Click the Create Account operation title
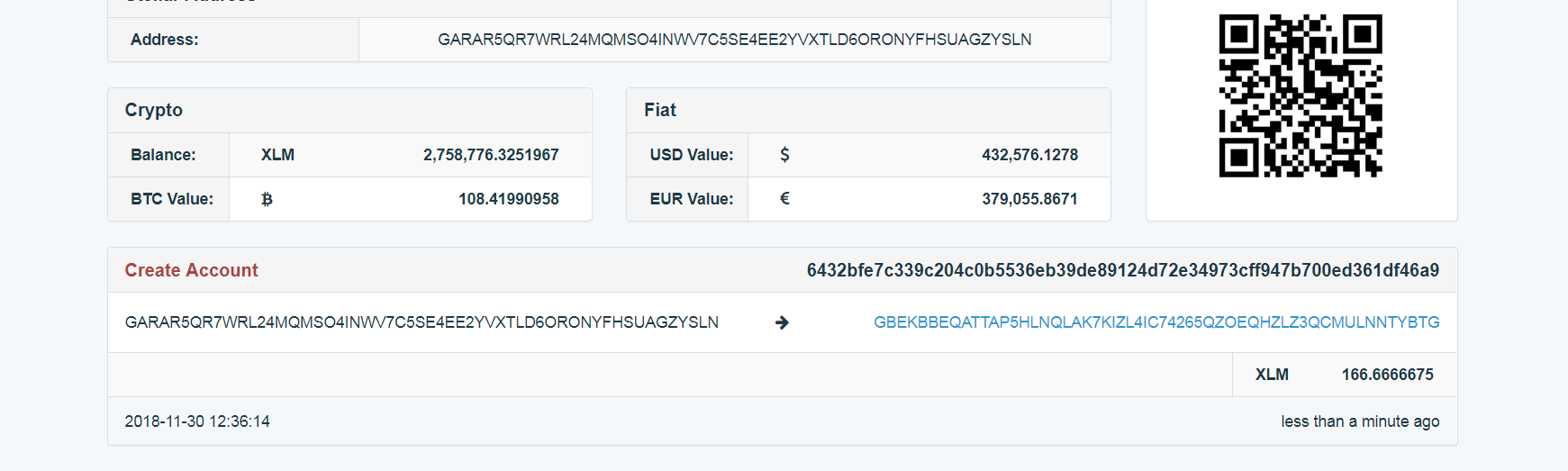Viewport: 1568px width, 471px height. click(191, 270)
